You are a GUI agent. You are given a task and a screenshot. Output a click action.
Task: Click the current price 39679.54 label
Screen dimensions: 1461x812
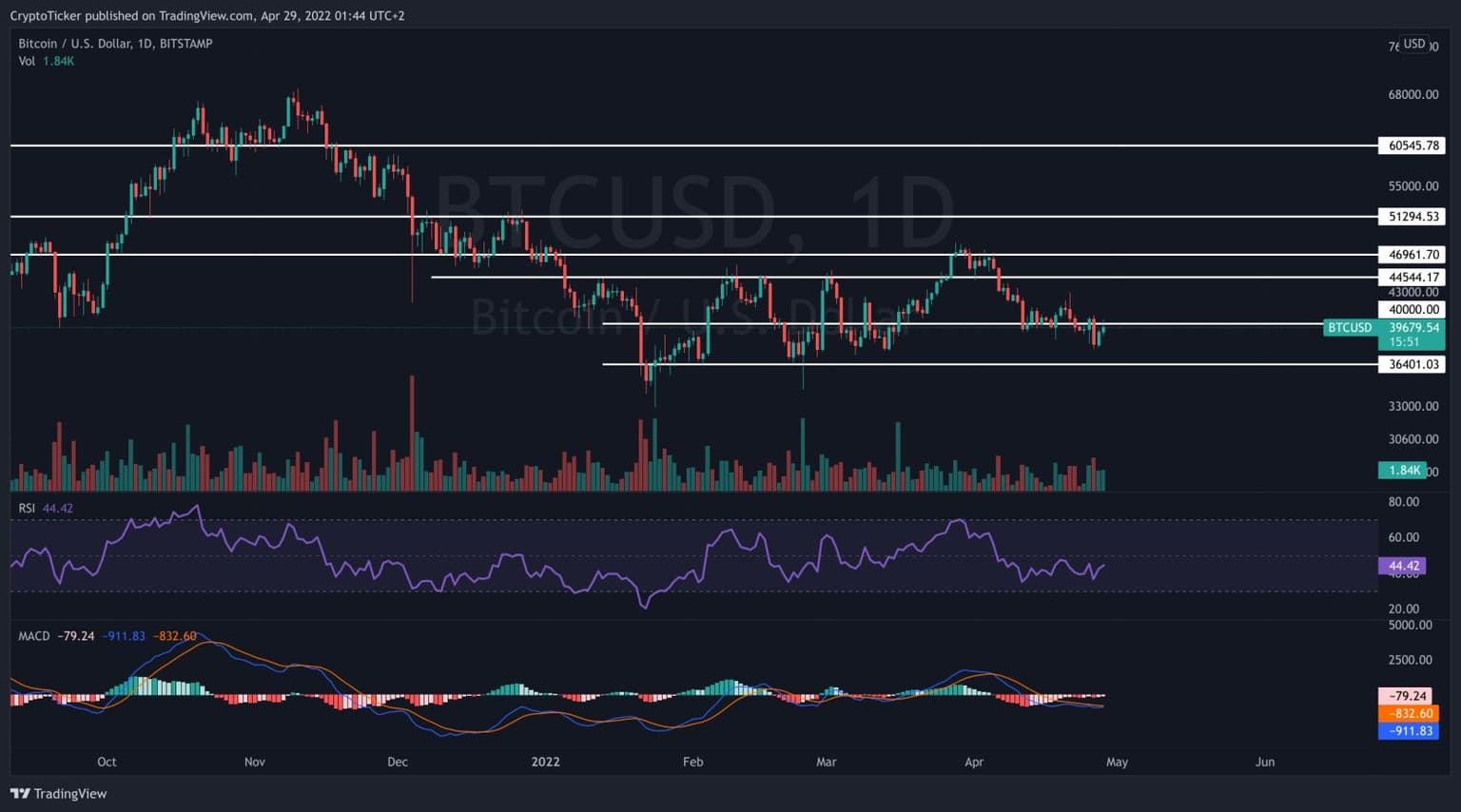click(1413, 328)
